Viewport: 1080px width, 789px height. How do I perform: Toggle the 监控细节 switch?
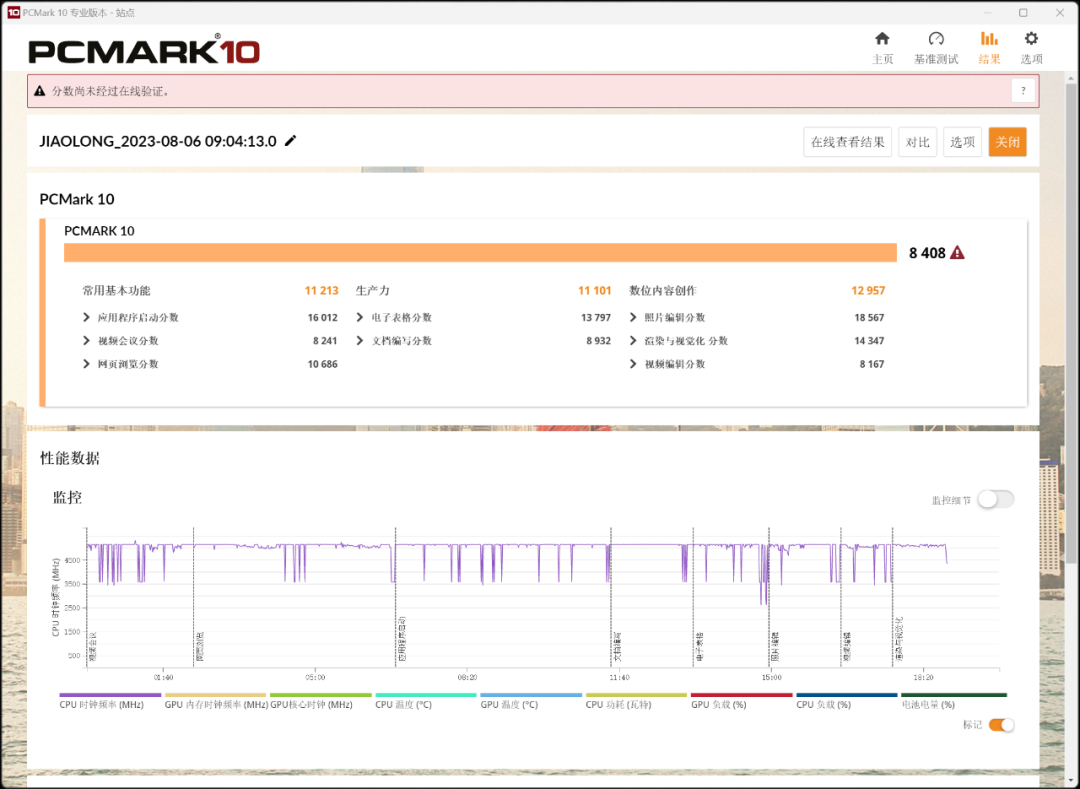pyautogui.click(x=995, y=500)
